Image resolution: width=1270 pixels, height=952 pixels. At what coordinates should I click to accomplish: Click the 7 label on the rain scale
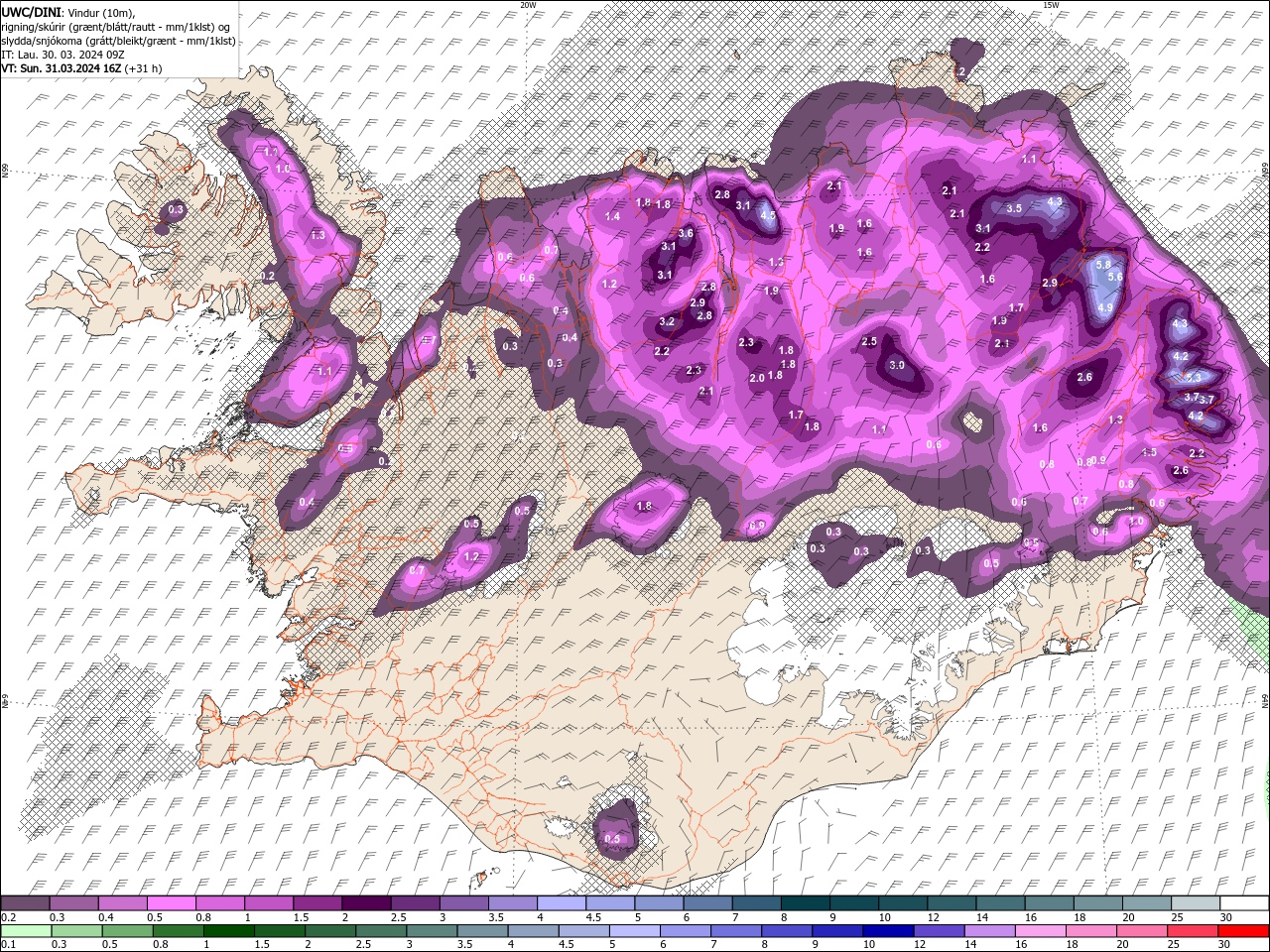pos(714,944)
